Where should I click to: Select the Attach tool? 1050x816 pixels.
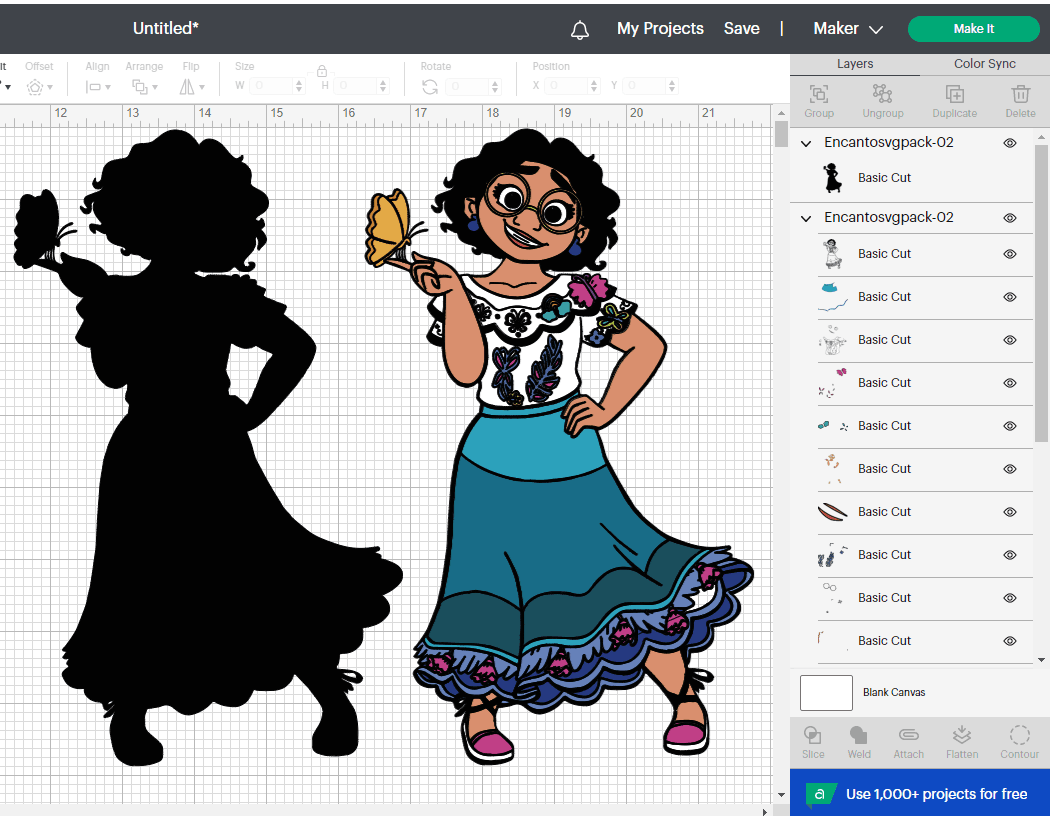[908, 735]
